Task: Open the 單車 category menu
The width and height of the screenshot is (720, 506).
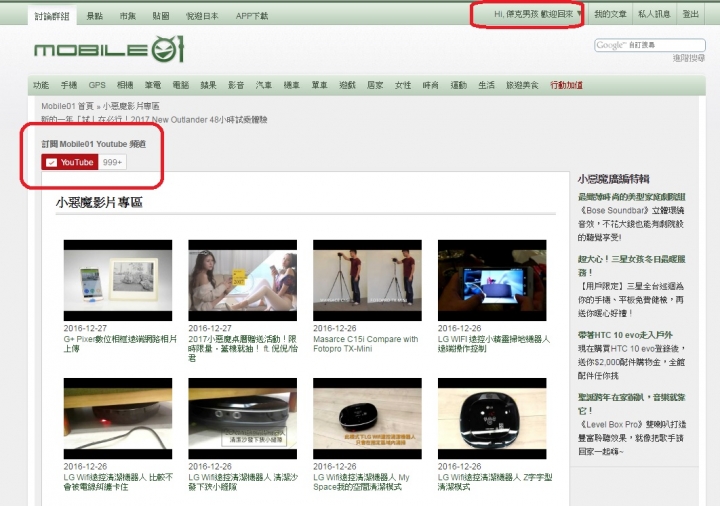Action: pyautogui.click(x=319, y=85)
